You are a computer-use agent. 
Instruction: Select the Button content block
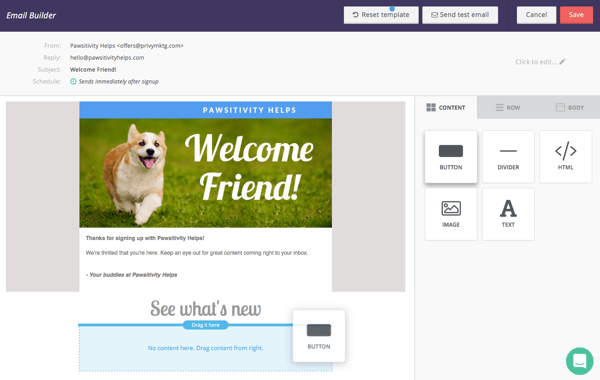(451, 157)
